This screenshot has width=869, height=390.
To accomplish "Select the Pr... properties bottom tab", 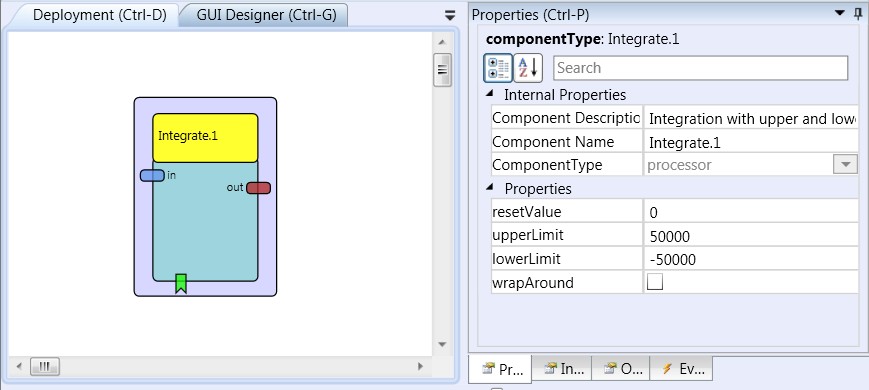I will [x=500, y=369].
